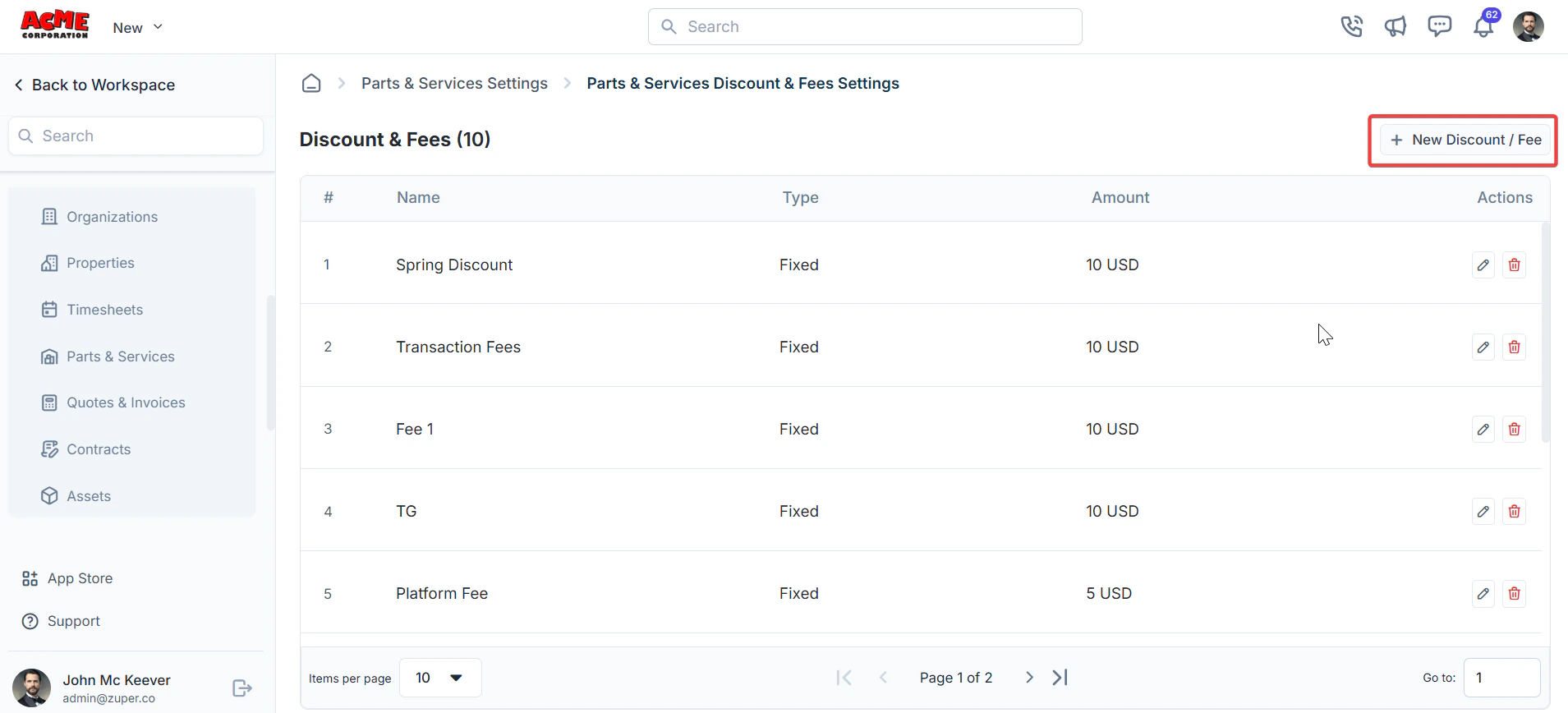Click the Transaction Fees name cell
This screenshot has height=713, width=1568.
458,347
